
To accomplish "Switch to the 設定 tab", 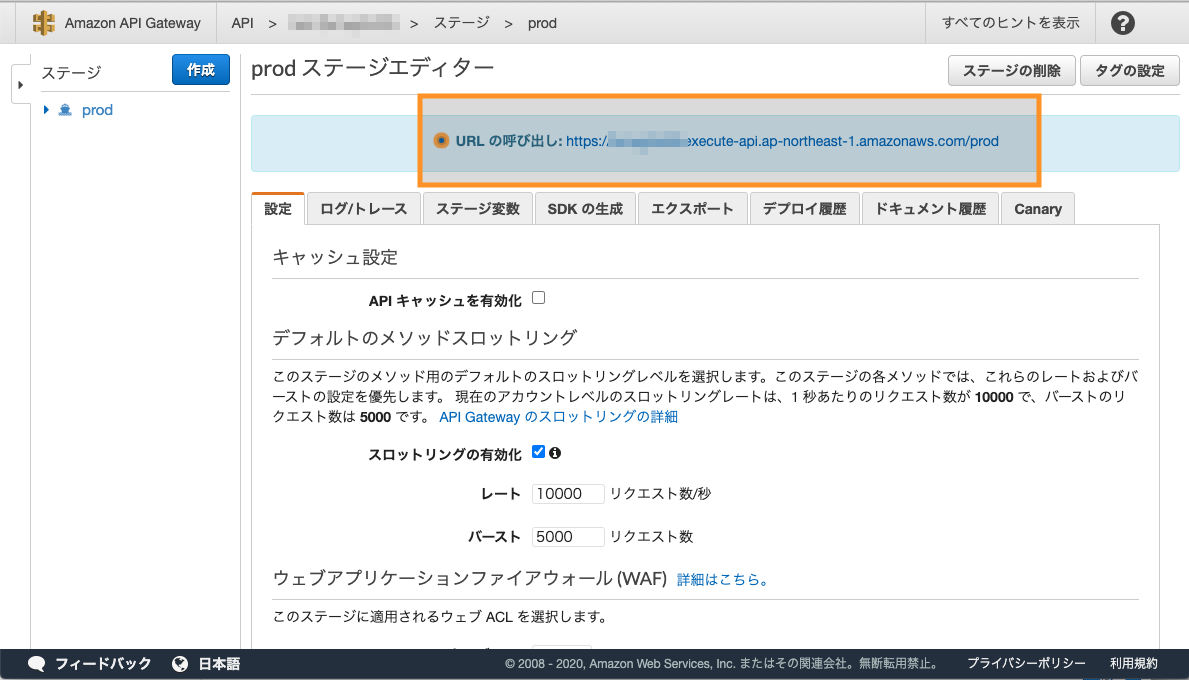I will 278,209.
